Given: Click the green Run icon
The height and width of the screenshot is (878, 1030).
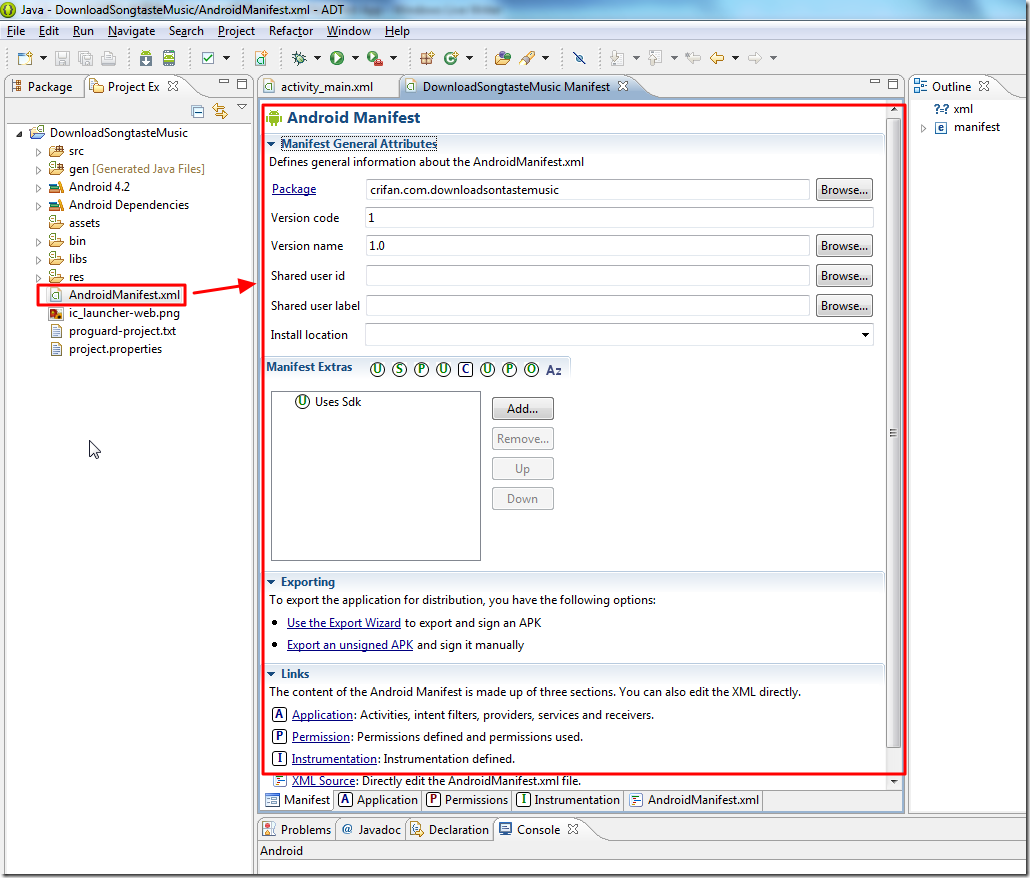Looking at the screenshot, I should (337, 58).
